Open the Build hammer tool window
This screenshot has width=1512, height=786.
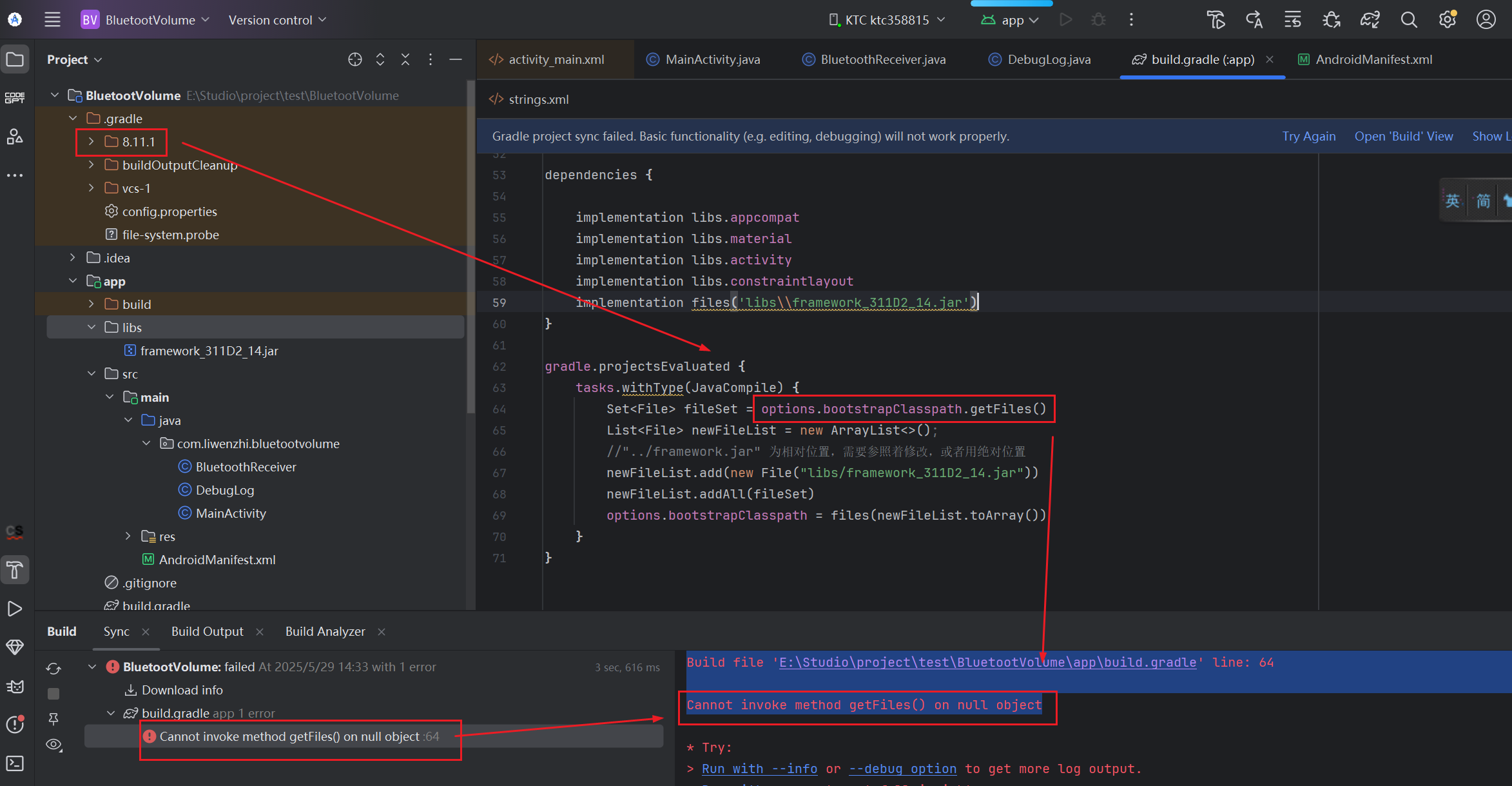[x=15, y=570]
